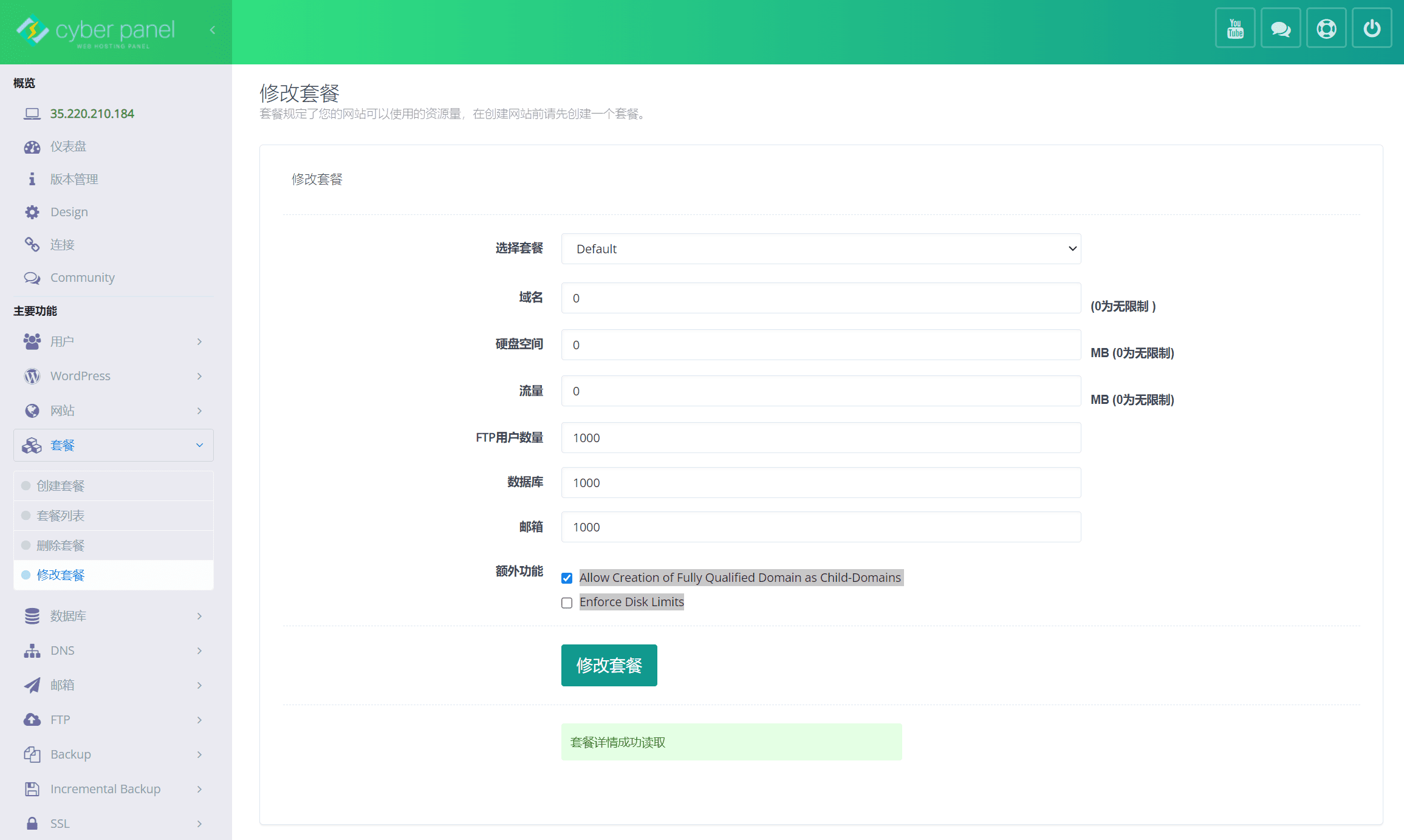Open the 选择套餐 Default dropdown
The image size is (1404, 840).
tap(821, 248)
